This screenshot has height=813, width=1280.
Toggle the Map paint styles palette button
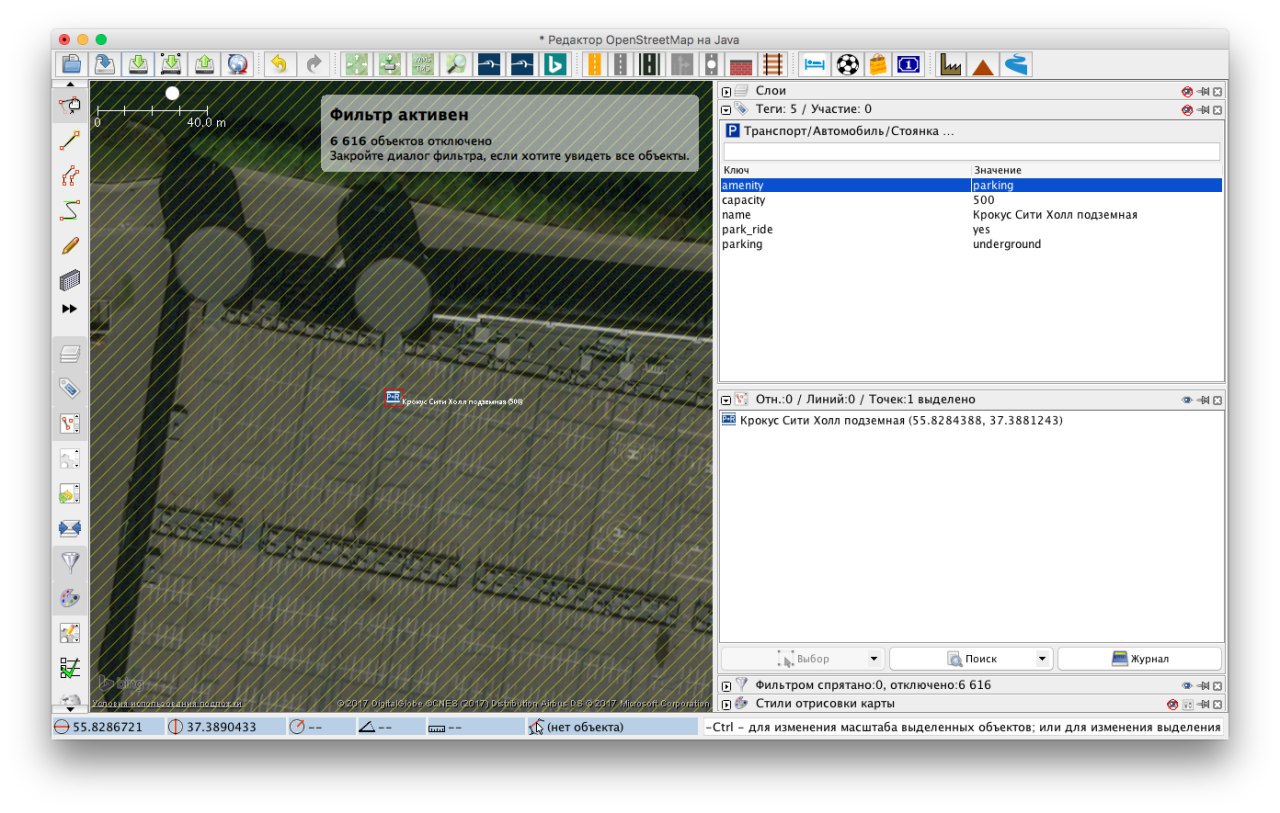[70, 598]
